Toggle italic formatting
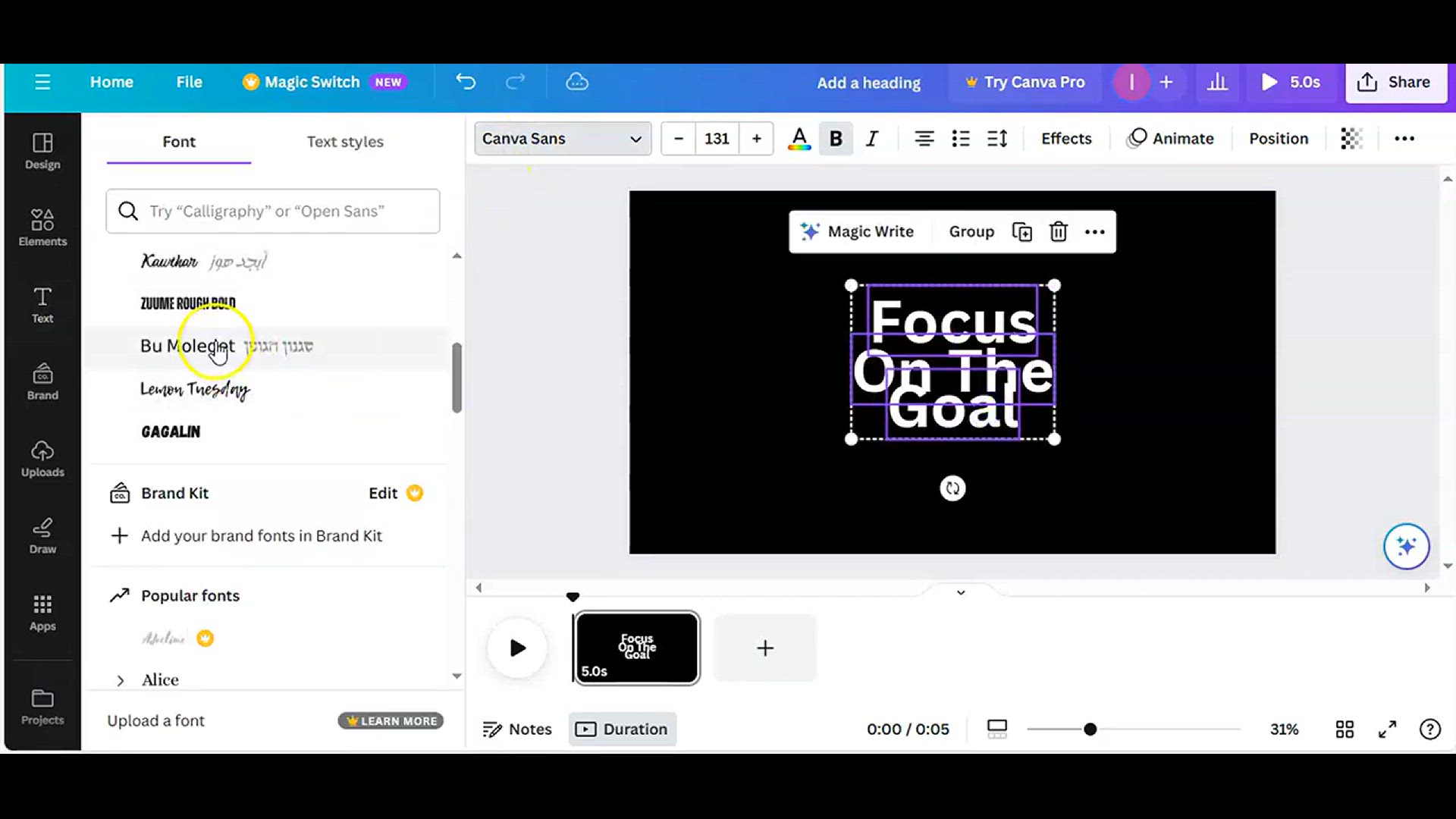This screenshot has height=819, width=1456. [872, 139]
